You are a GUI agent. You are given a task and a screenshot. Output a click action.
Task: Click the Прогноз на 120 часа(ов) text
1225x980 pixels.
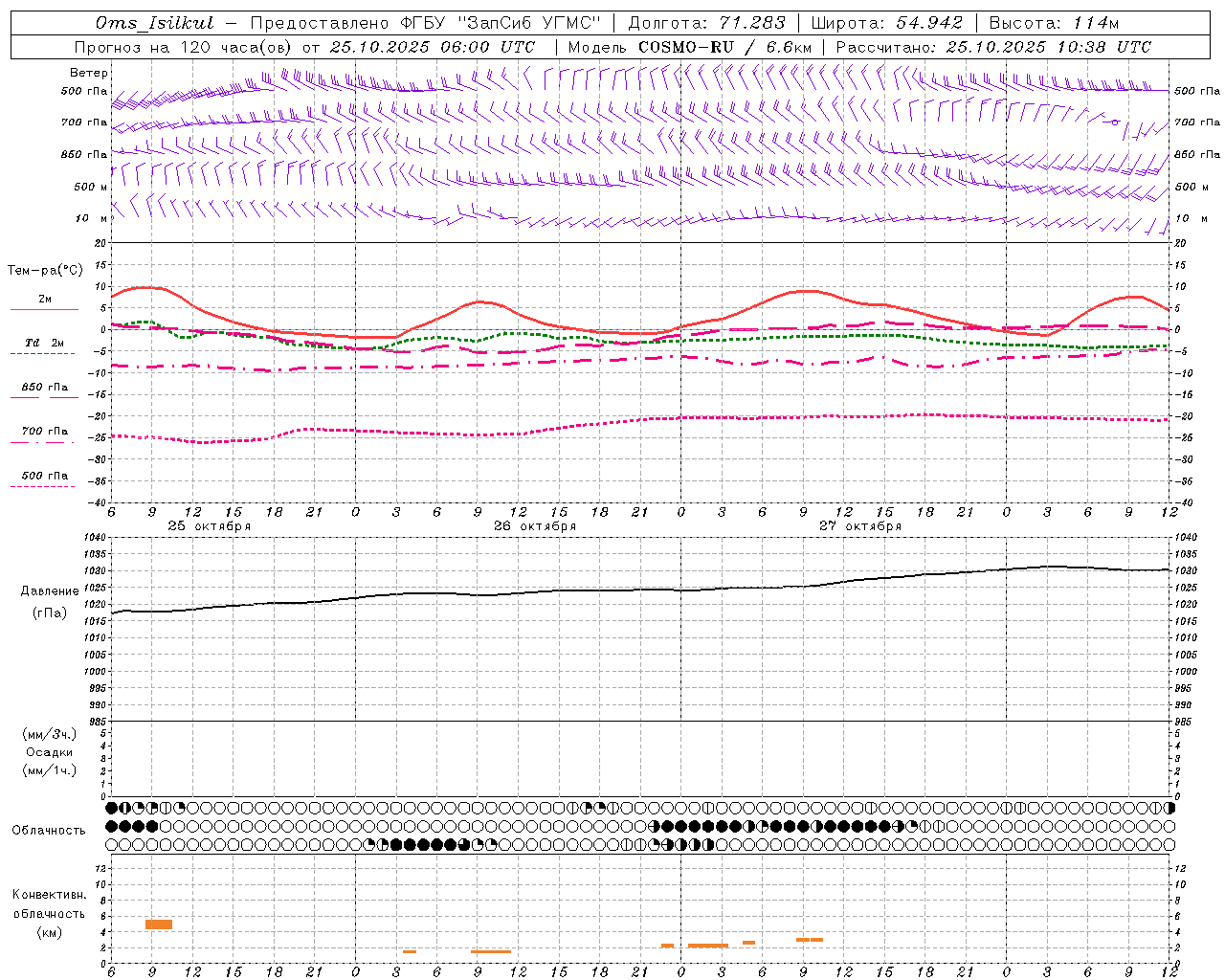pos(184,47)
